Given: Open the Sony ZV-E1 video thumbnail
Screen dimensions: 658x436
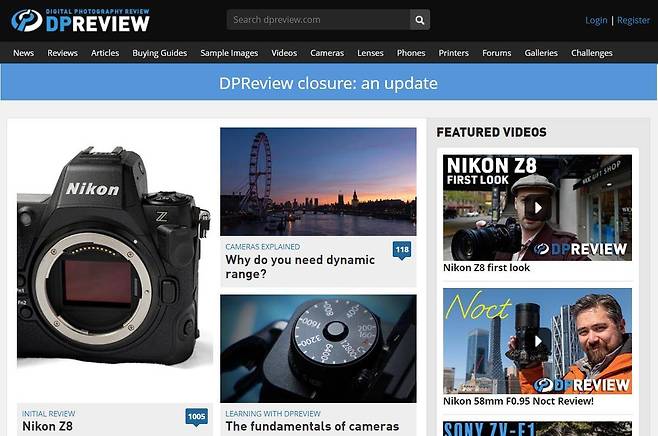Looking at the screenshot, I should click(537, 429).
